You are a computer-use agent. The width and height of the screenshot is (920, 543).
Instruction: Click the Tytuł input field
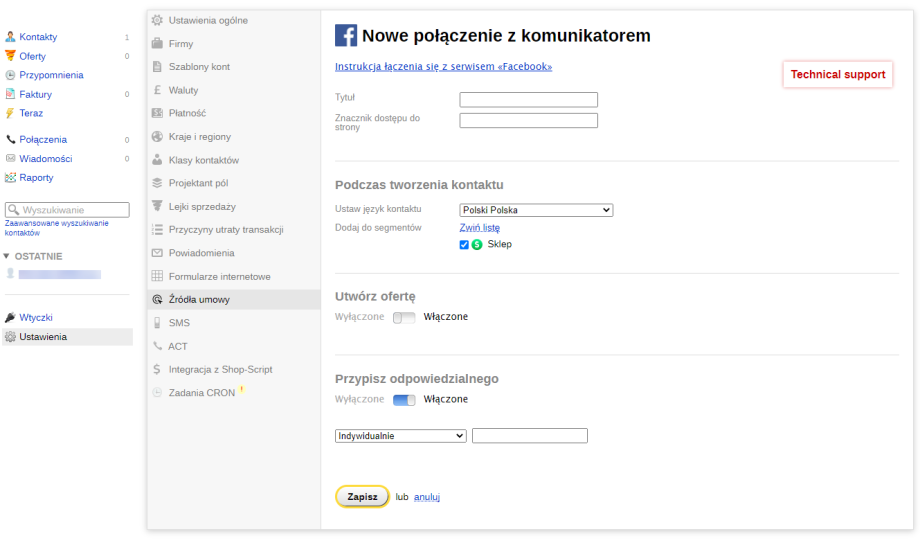click(x=529, y=99)
